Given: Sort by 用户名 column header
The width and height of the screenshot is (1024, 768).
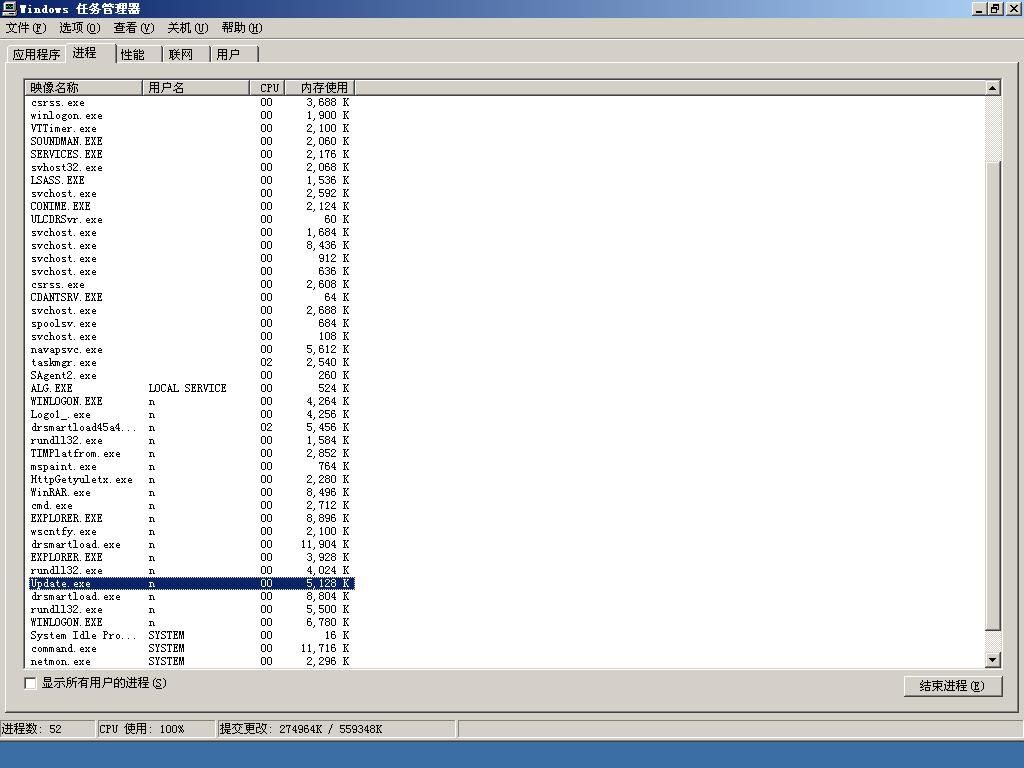Looking at the screenshot, I should click(x=196, y=88).
